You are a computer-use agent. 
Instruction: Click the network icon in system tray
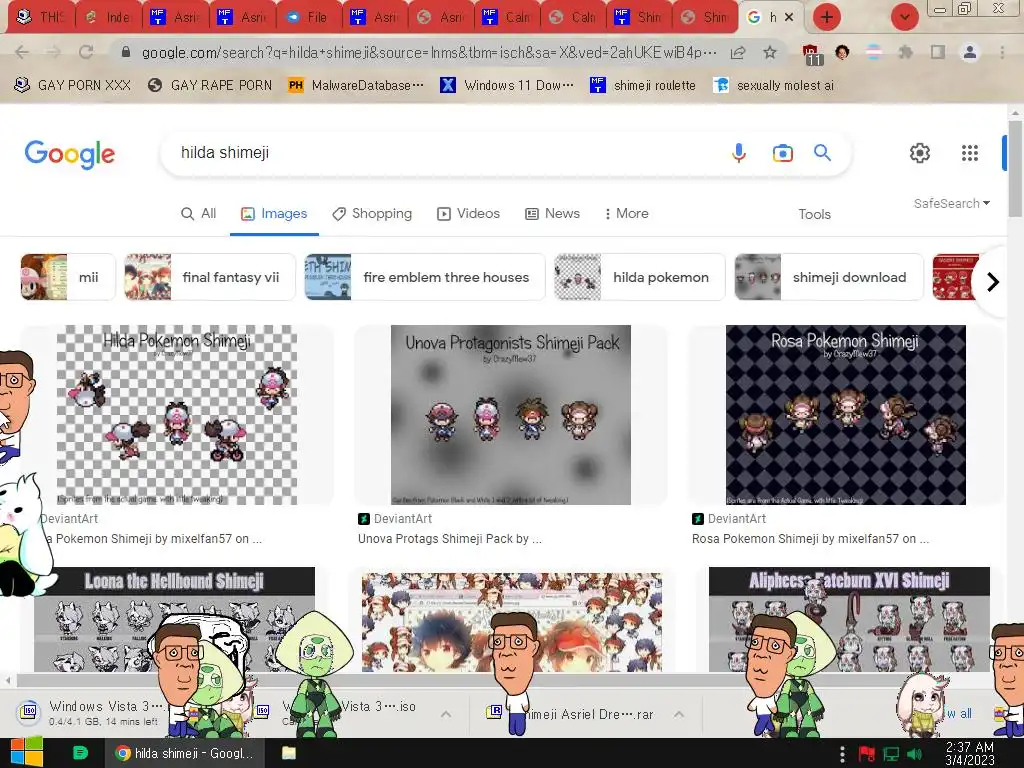(891, 754)
